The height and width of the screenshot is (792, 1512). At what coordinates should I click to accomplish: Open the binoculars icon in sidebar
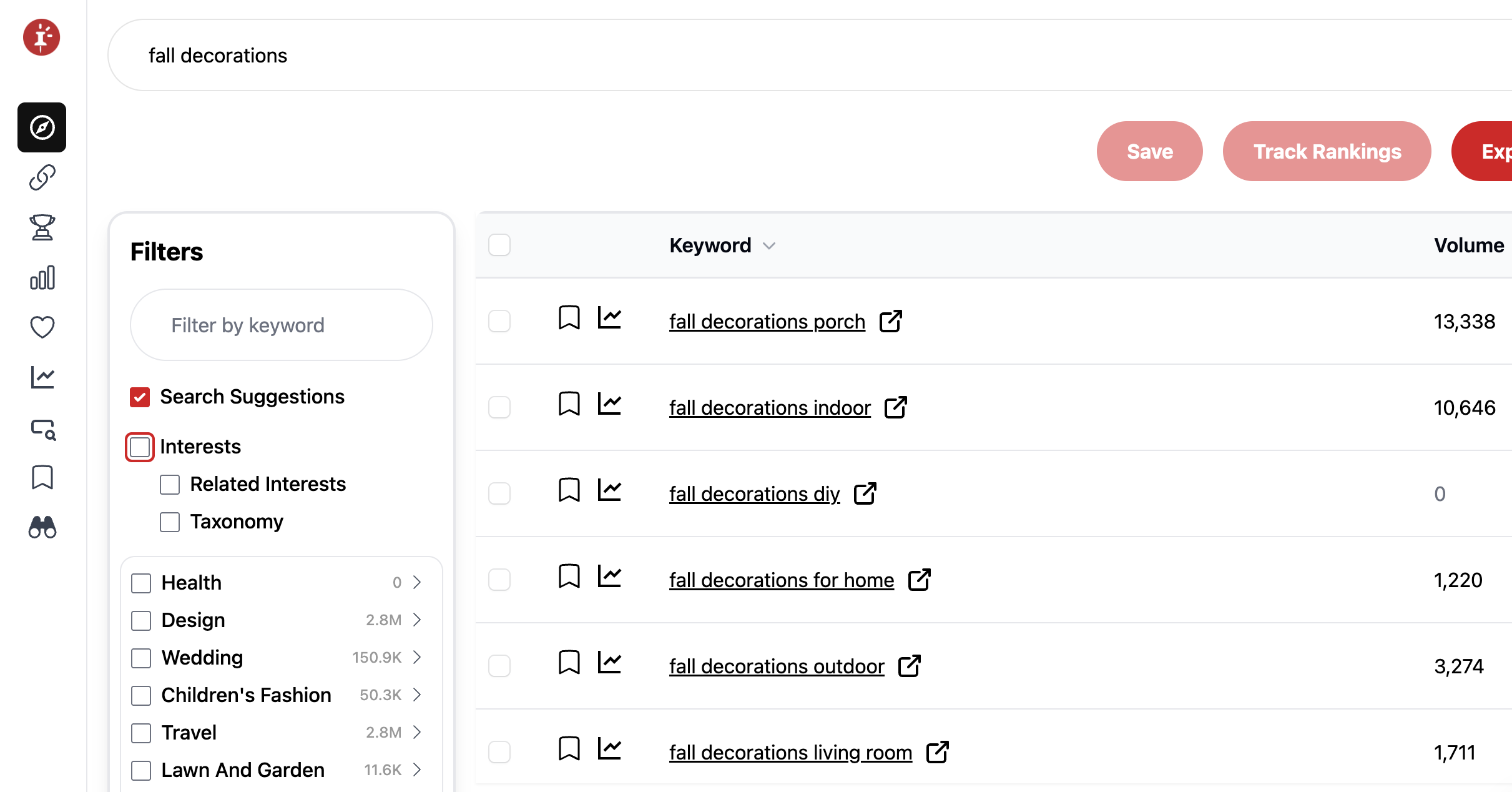pos(42,527)
